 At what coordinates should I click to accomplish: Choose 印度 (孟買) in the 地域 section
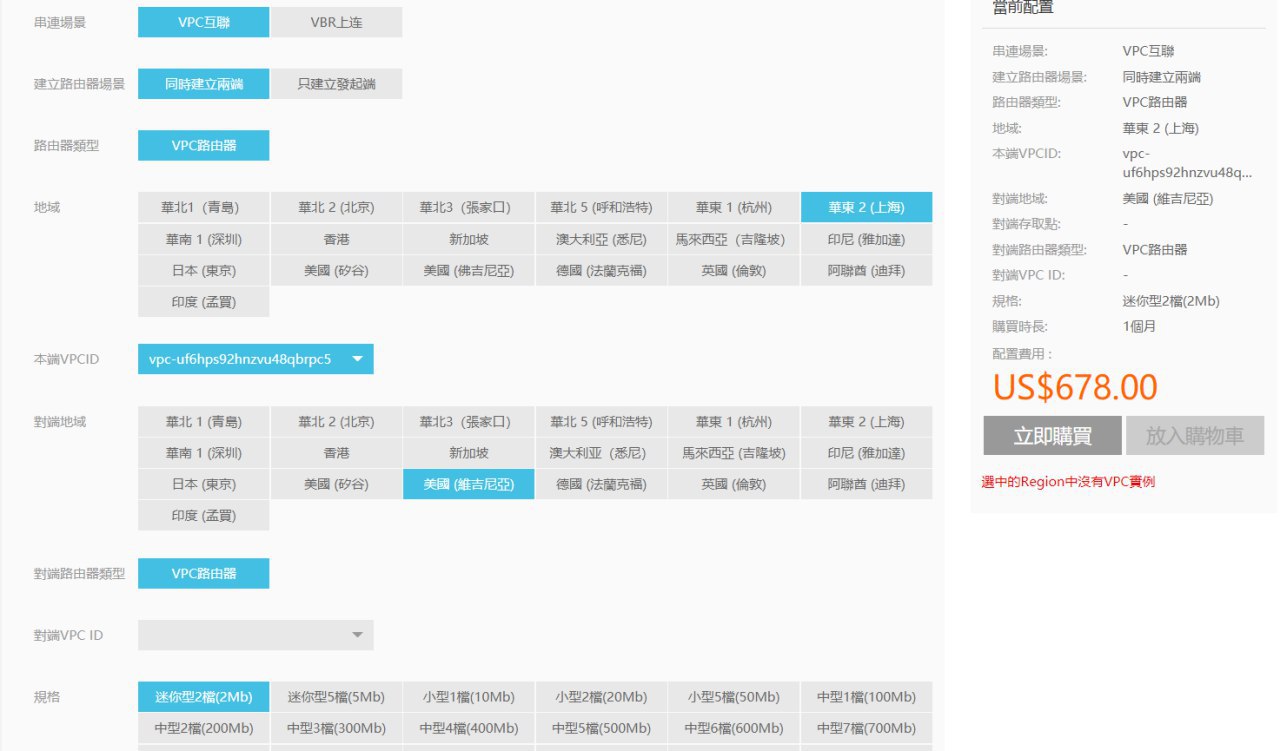point(203,302)
